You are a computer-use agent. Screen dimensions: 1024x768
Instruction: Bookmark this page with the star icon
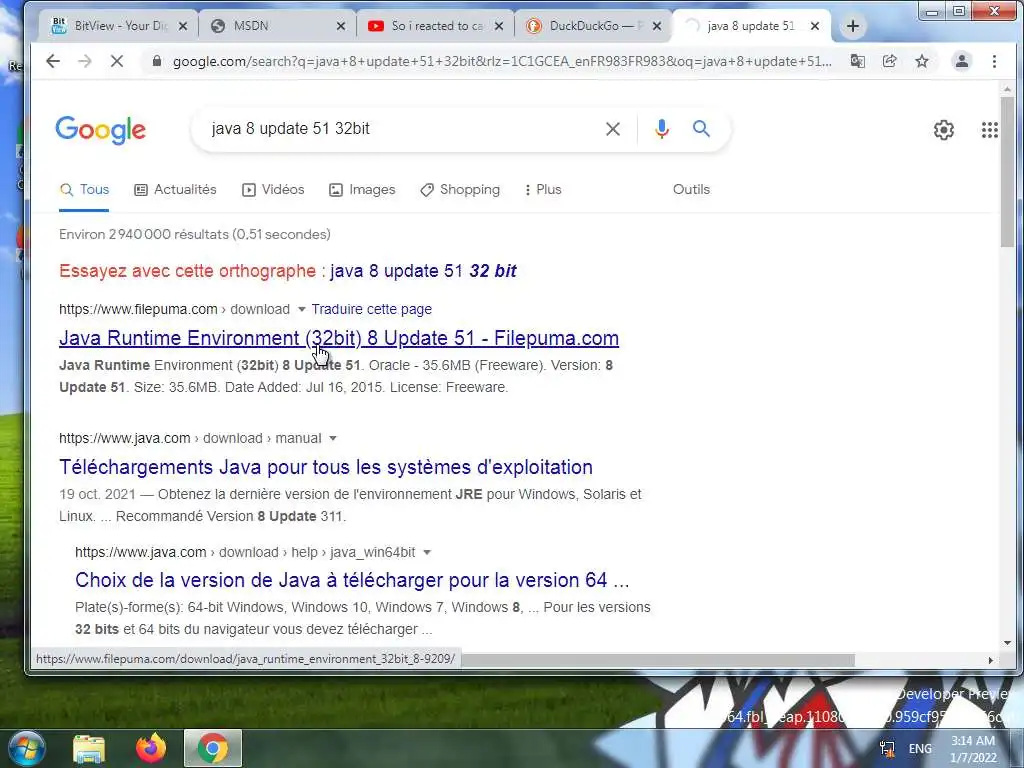921,61
